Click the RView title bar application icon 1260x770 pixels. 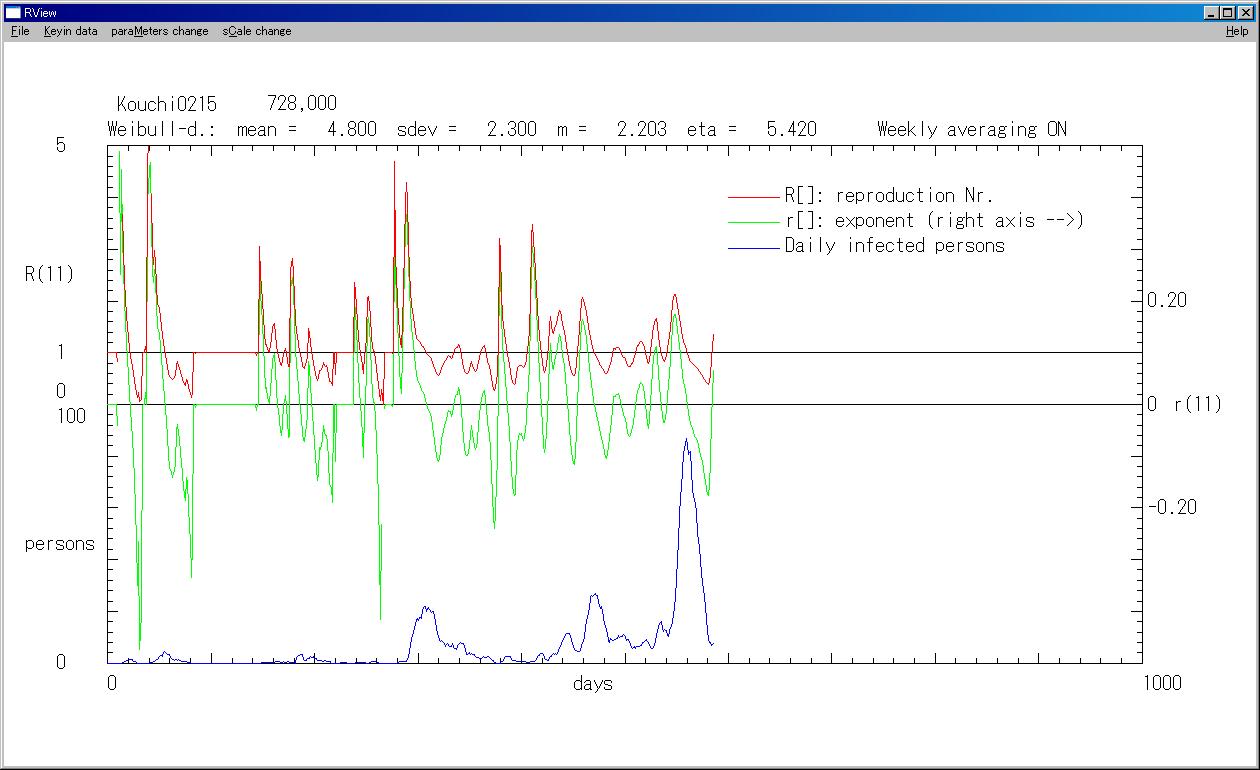[13, 12]
